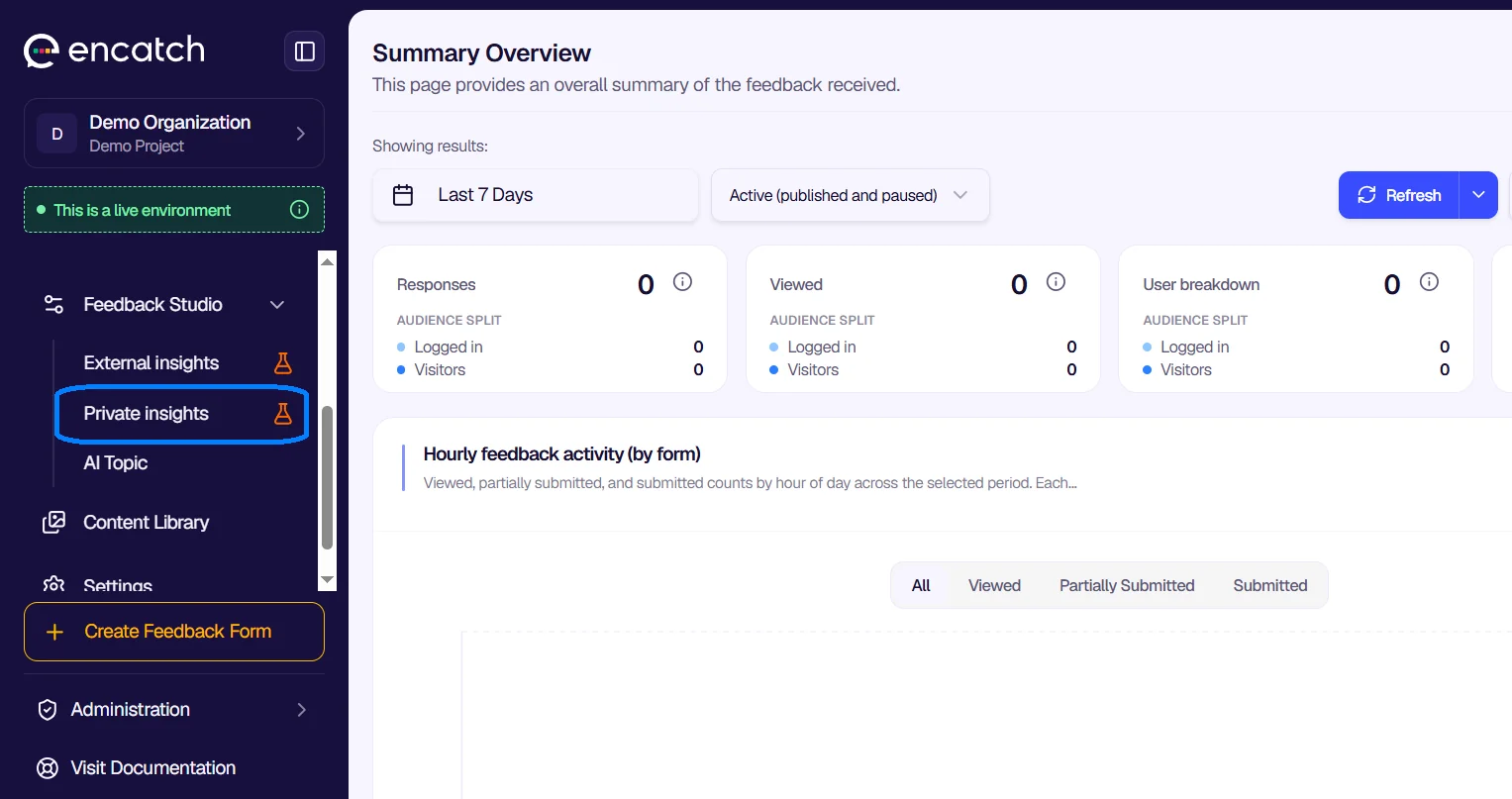Select the Submitted tab
1512x799 pixels.
tap(1270, 585)
